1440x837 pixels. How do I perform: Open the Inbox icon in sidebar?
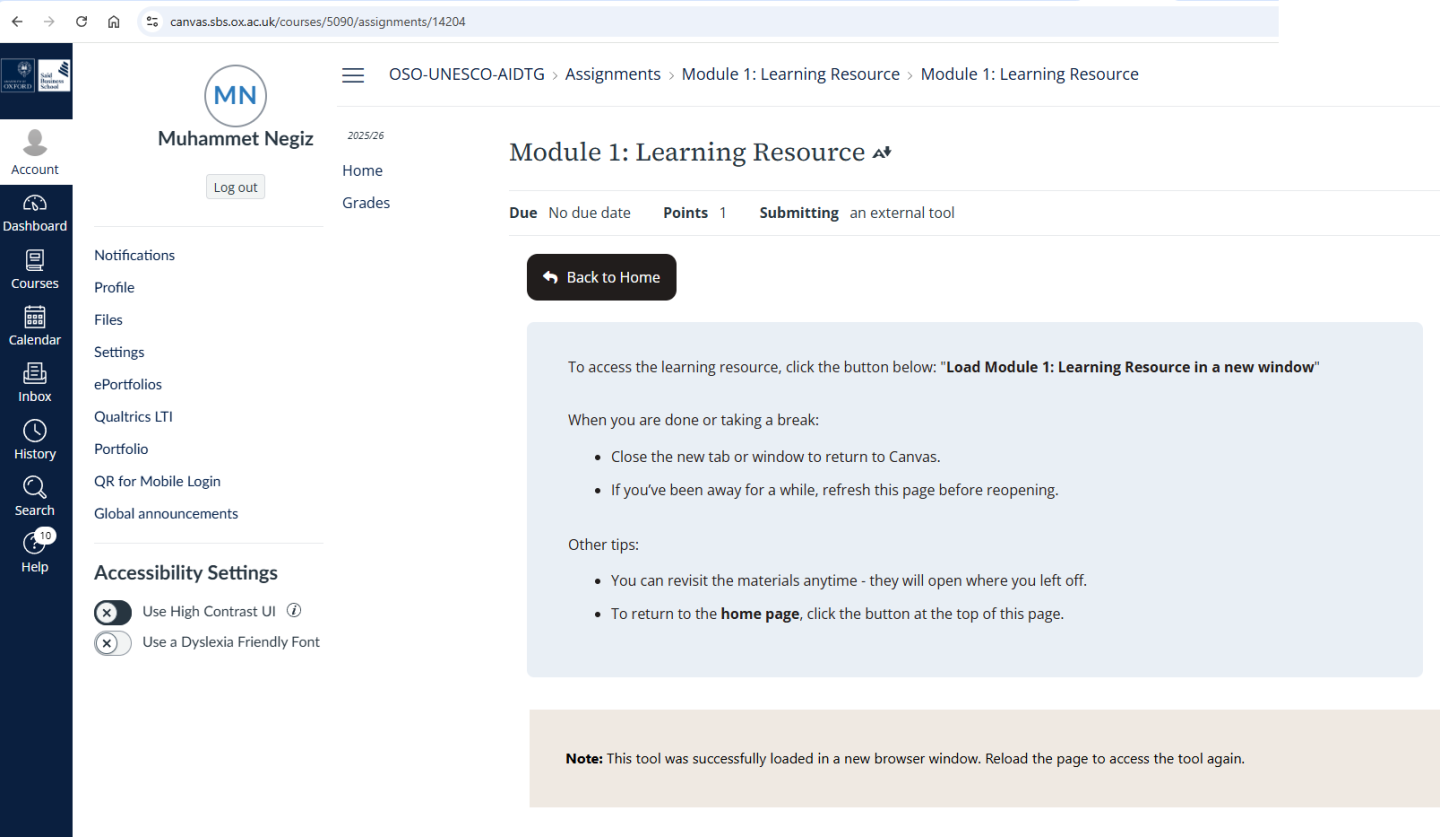[x=35, y=374]
